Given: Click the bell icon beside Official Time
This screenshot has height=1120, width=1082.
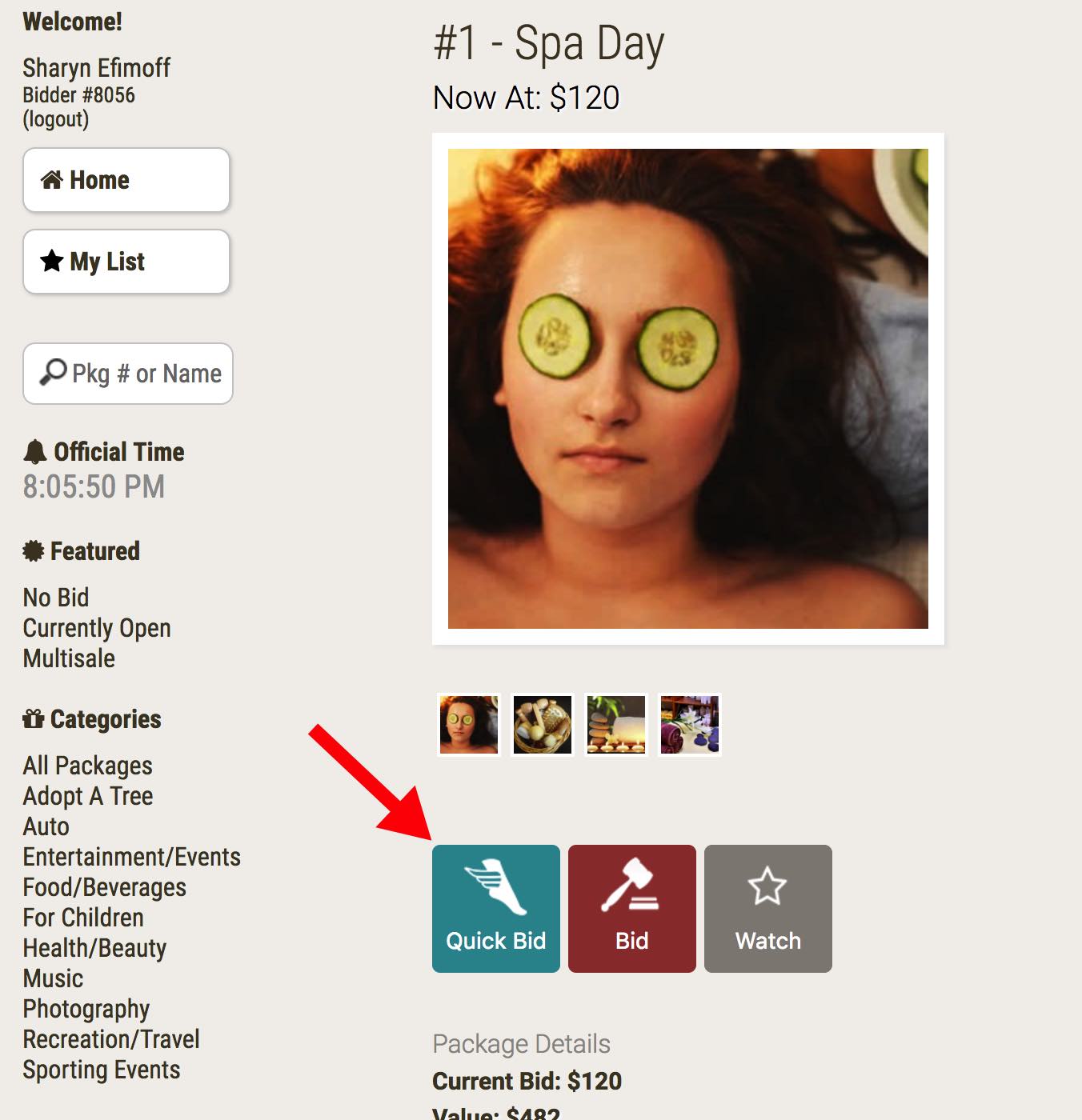Looking at the screenshot, I should click(34, 452).
